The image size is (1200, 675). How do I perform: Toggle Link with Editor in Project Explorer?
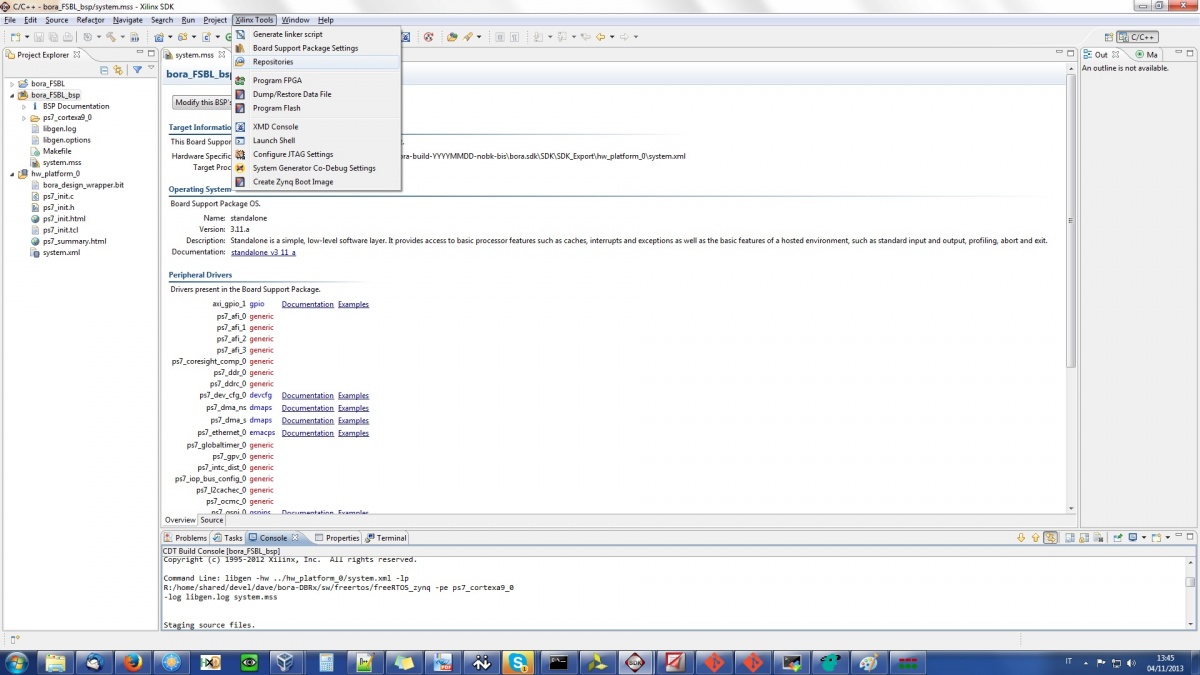118,70
